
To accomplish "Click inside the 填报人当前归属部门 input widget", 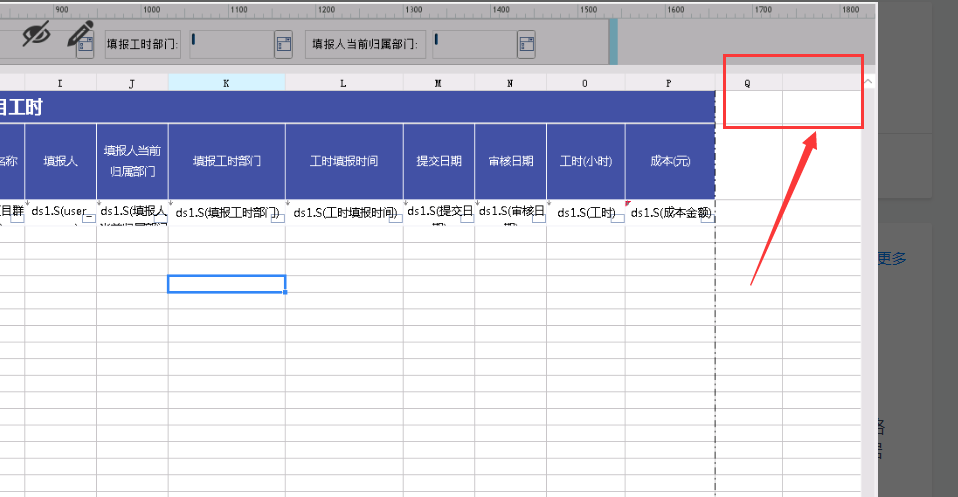I will coord(475,45).
